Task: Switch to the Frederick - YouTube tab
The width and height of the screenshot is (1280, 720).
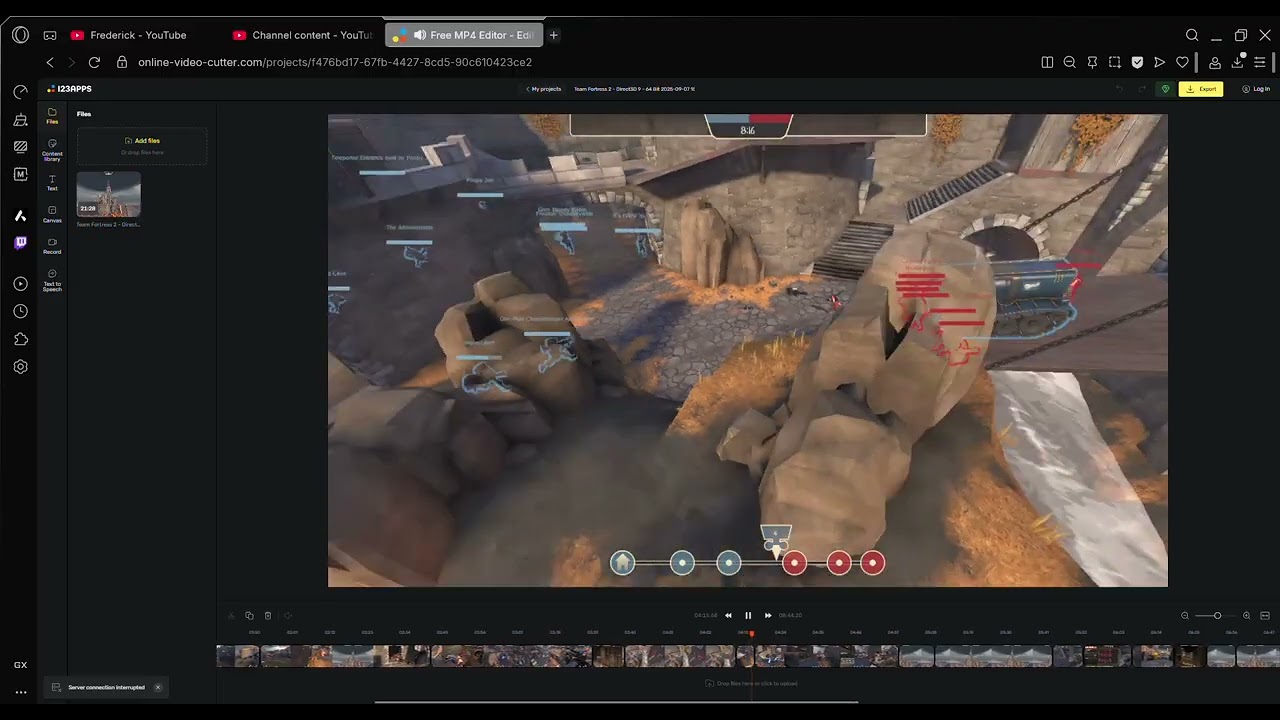Action: (x=138, y=35)
